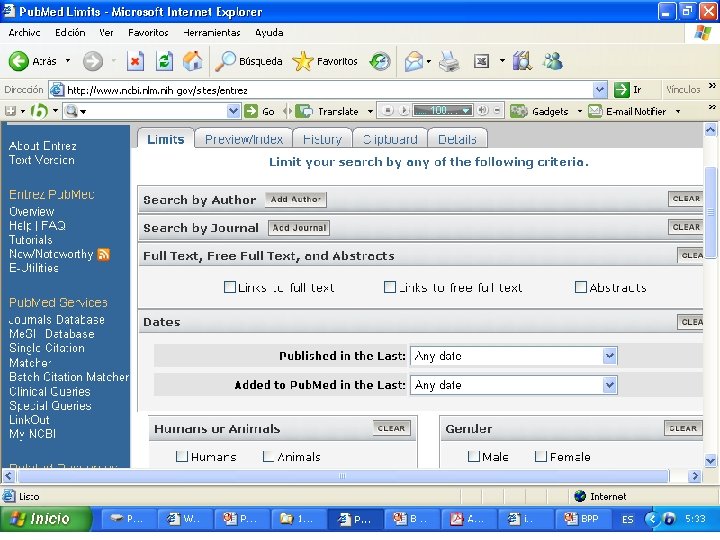The image size is (720, 540).
Task: Expand Gadgets dropdown arrow
Action: point(579,111)
